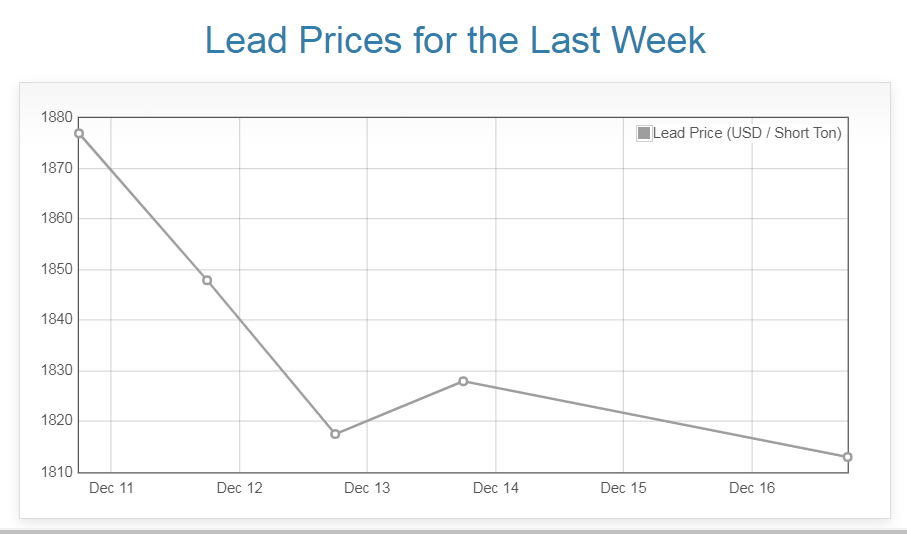Click the Dec 11 x-axis label
907x534 pixels.
pyautogui.click(x=111, y=488)
